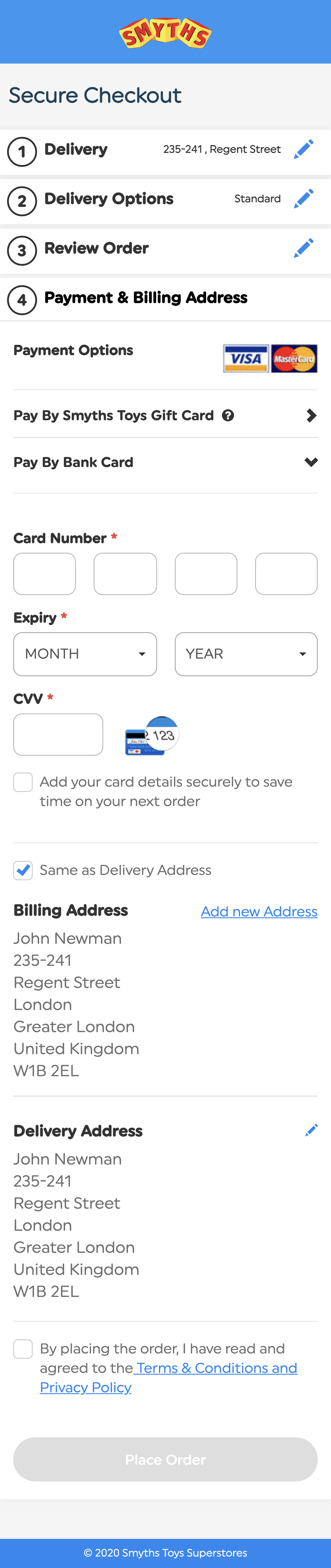Screen dimensions: 331x1568
Task: Click the small pencil next to Delivery Address
Action: click(x=312, y=1130)
